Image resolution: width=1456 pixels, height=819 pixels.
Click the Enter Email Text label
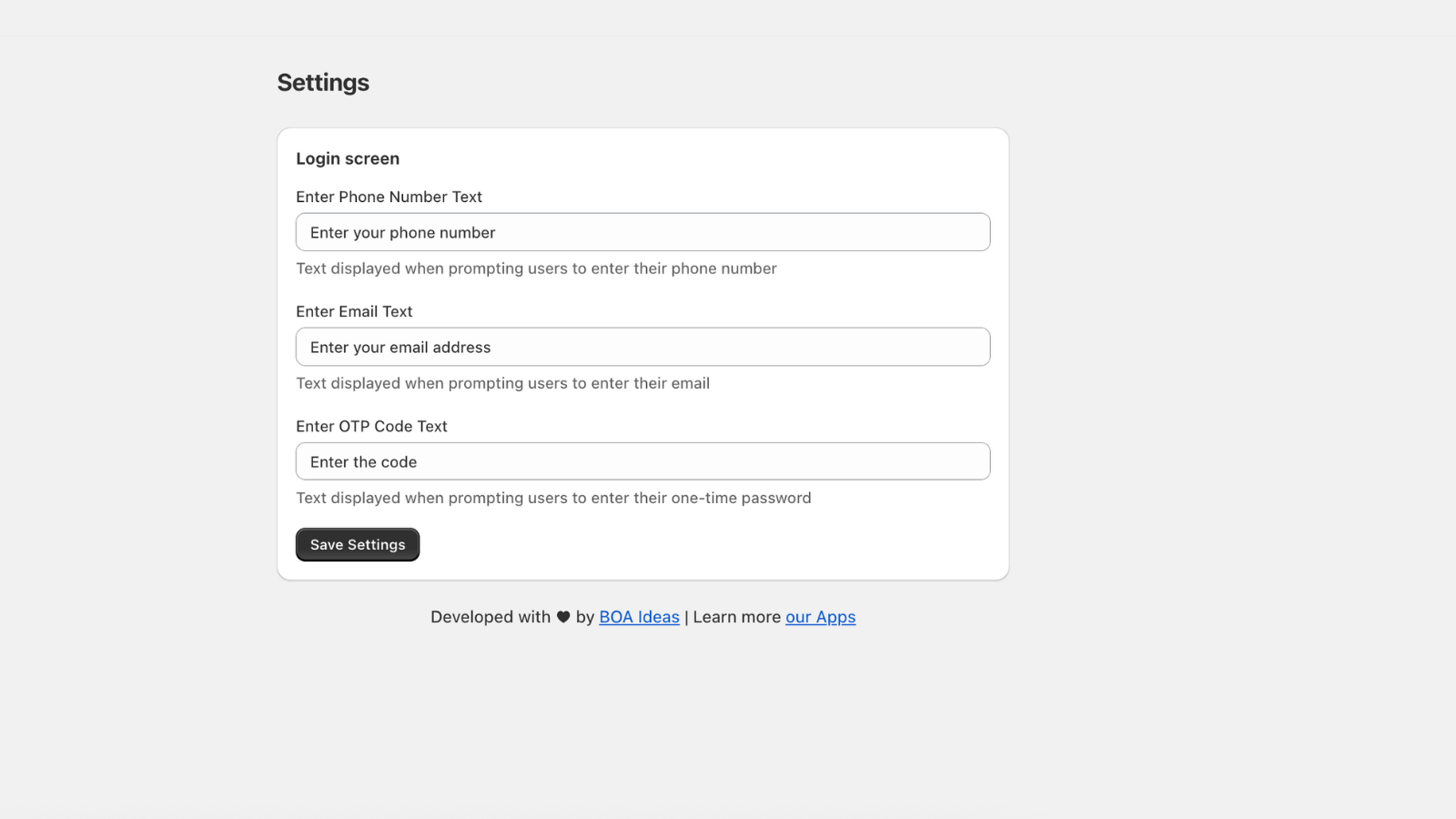354,311
